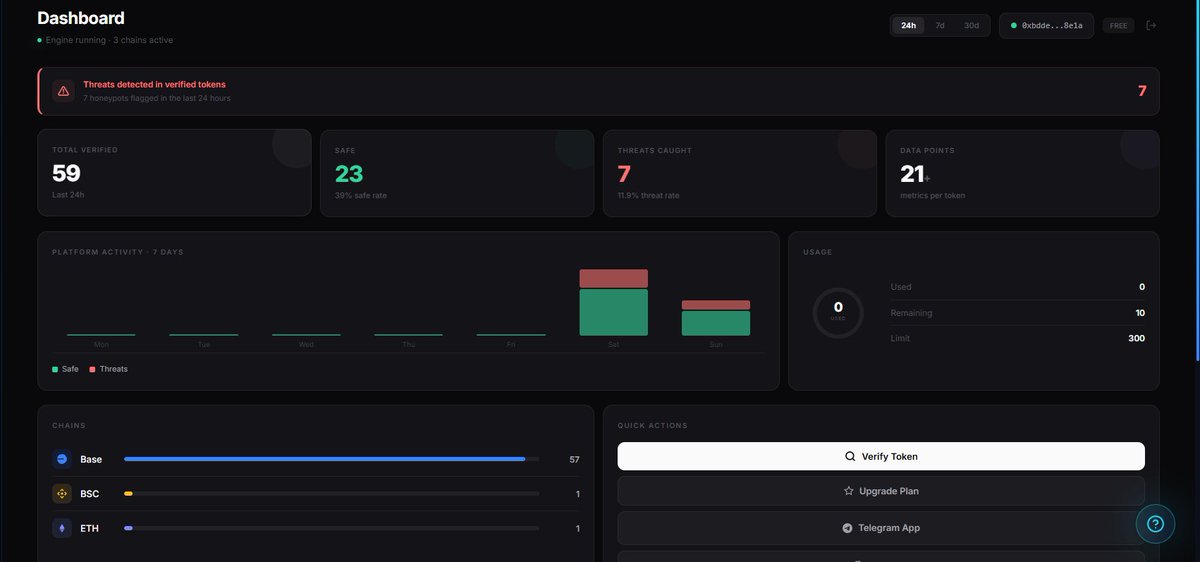Viewport: 1200px width, 562px height.
Task: Open the help button at bottom right
Action: [1155, 523]
